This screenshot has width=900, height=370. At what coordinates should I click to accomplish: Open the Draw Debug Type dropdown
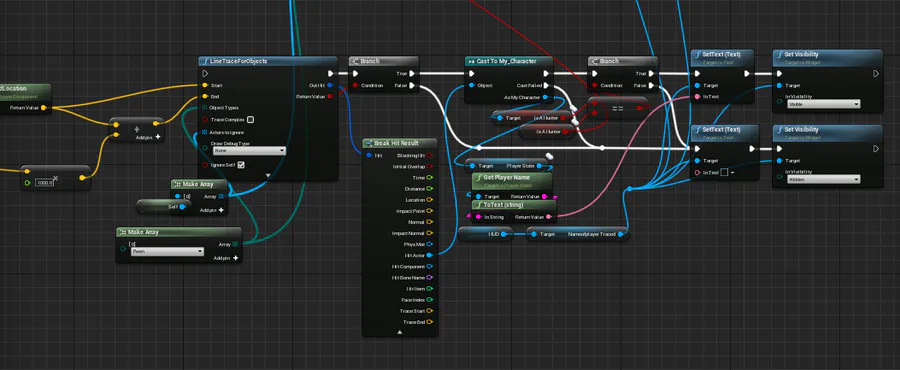[x=249, y=150]
